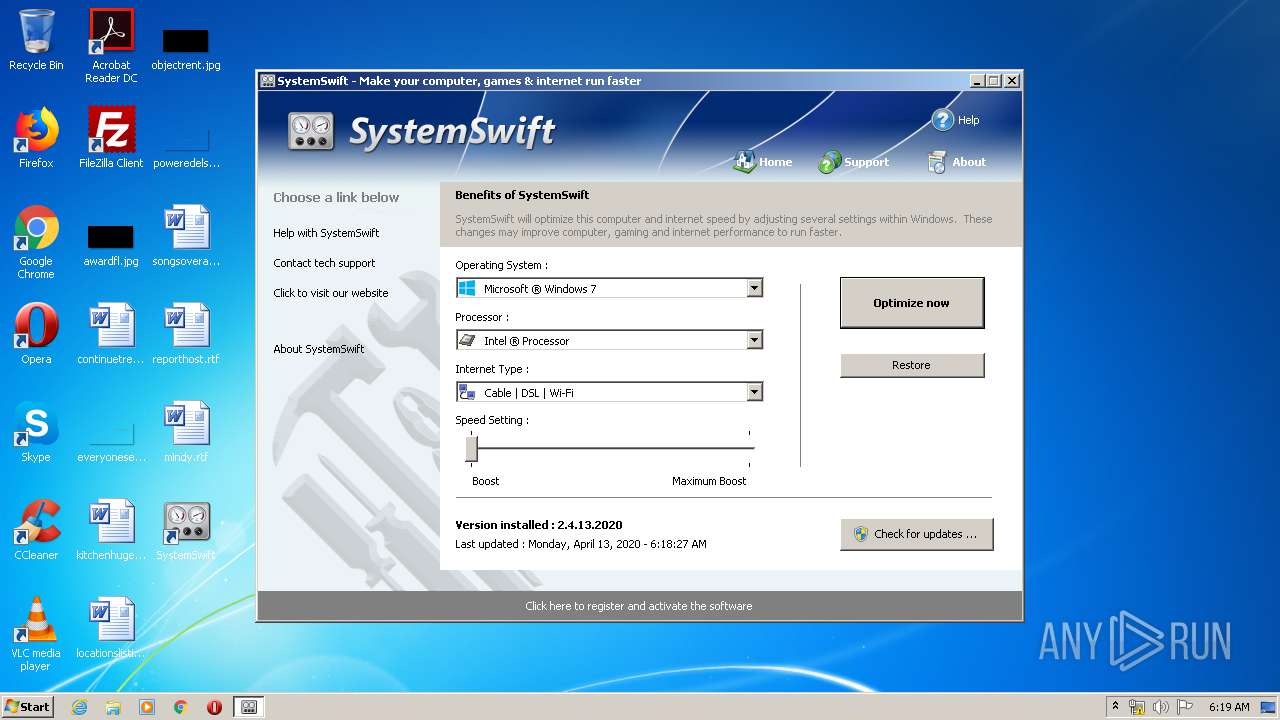Image resolution: width=1280 pixels, height=720 pixels.
Task: Select the Microsoft Windows 7 combo box
Action: point(609,288)
